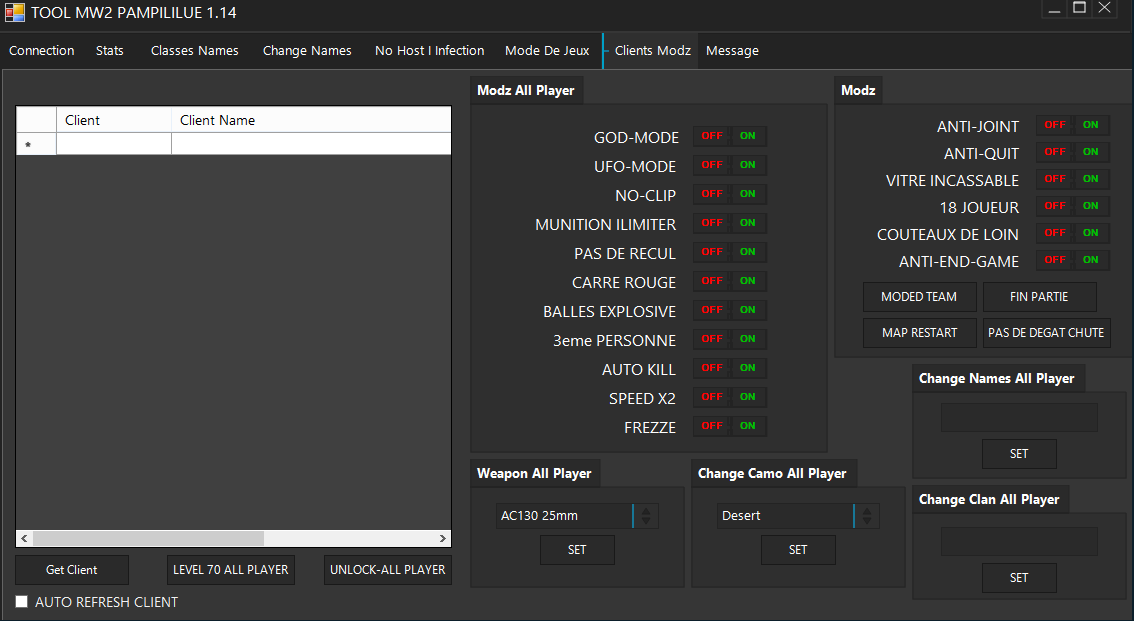Enable PAS DE RECUL
Image resolution: width=1134 pixels, height=621 pixels.
[x=748, y=252]
